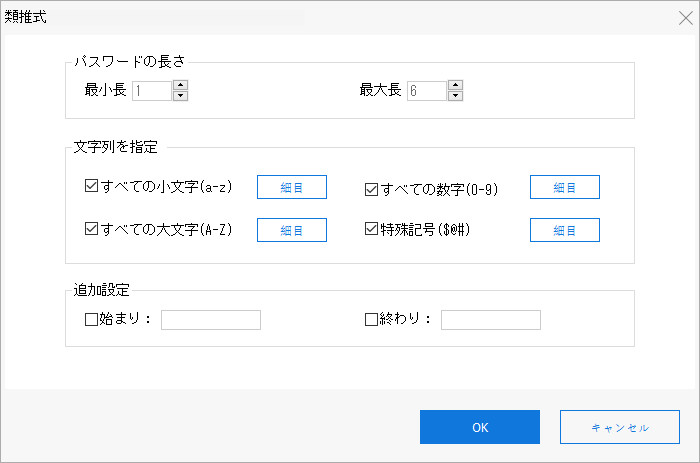Viewport: 700px width, 463px height.
Task: Toggle すべての大文字(A-Z) checkbox
Action: [x=93, y=229]
